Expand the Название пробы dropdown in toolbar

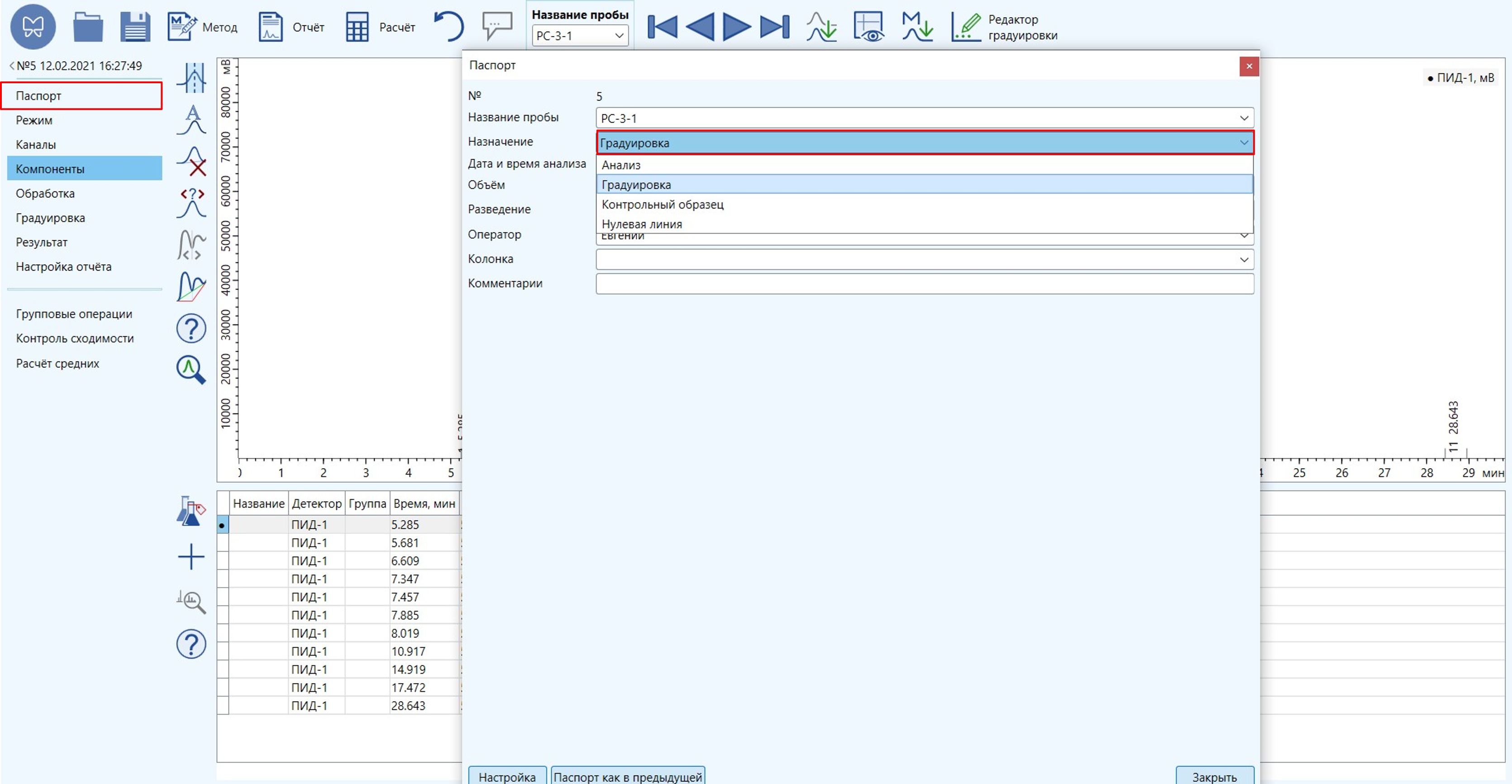619,36
